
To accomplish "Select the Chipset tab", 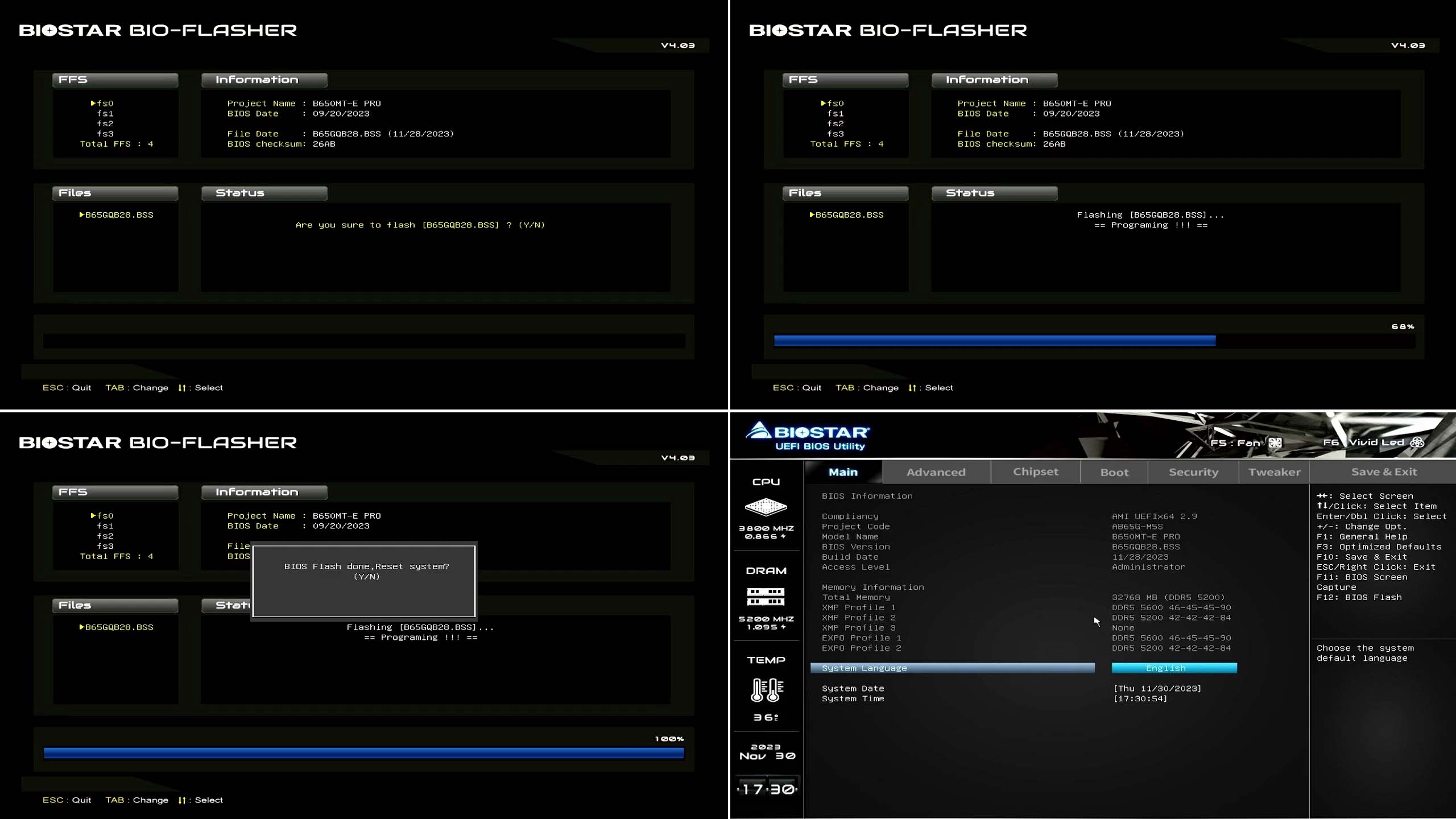I will click(1035, 472).
